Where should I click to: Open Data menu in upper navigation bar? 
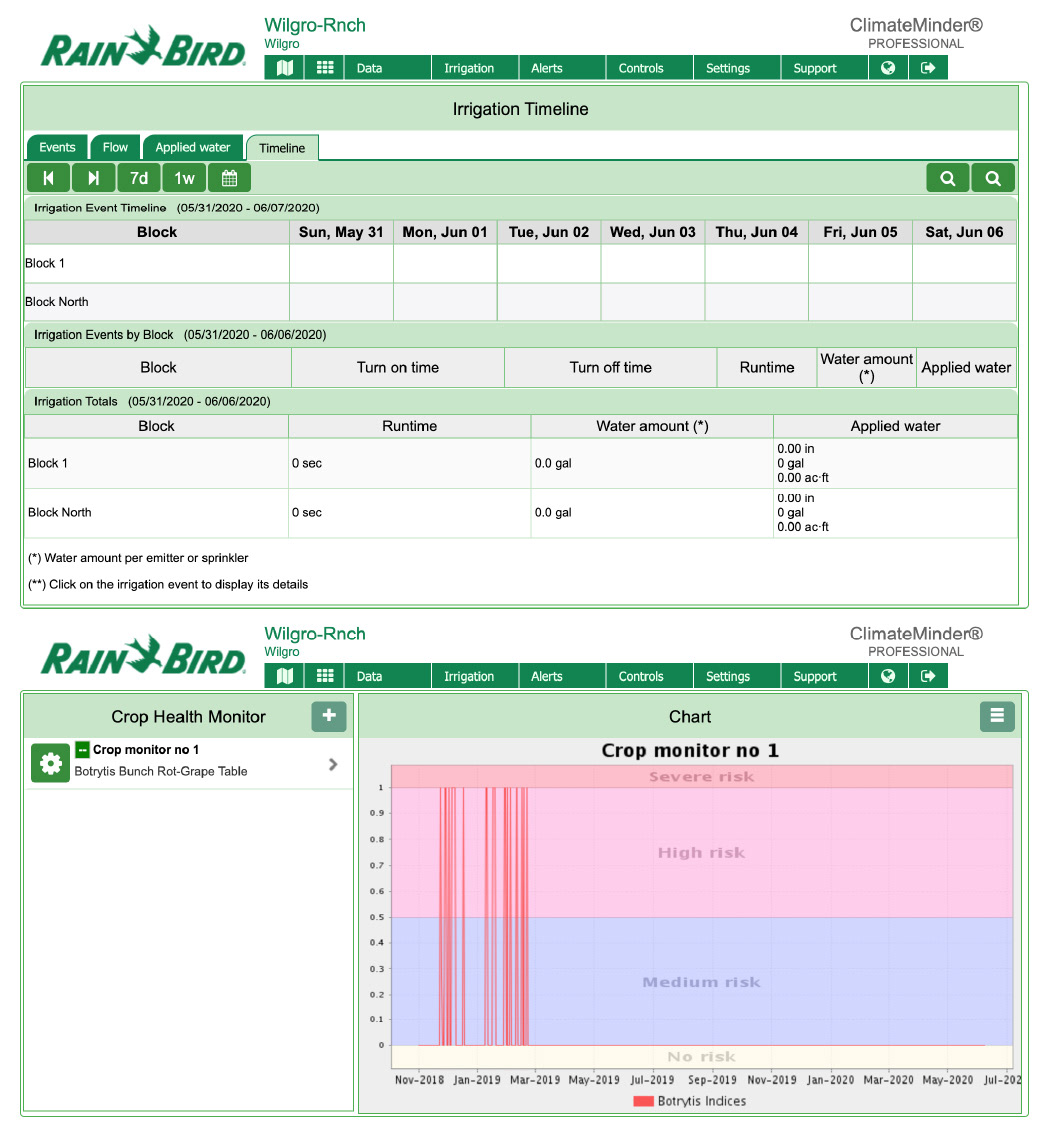pos(387,68)
